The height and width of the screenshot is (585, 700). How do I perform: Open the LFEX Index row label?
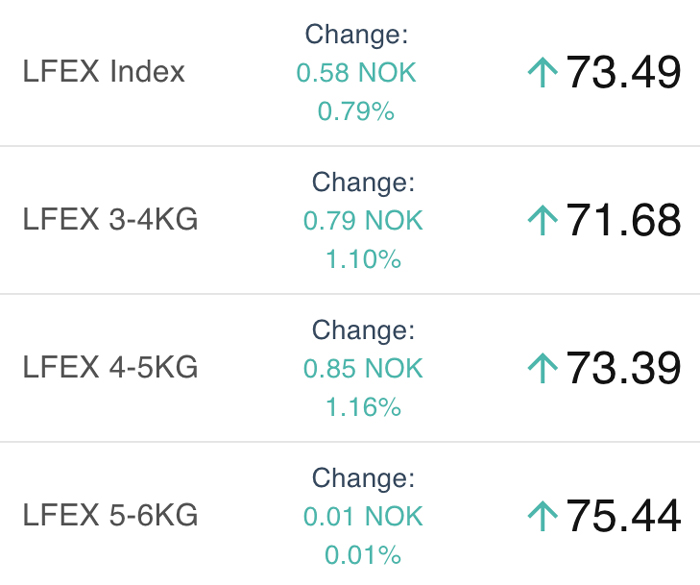(x=104, y=71)
